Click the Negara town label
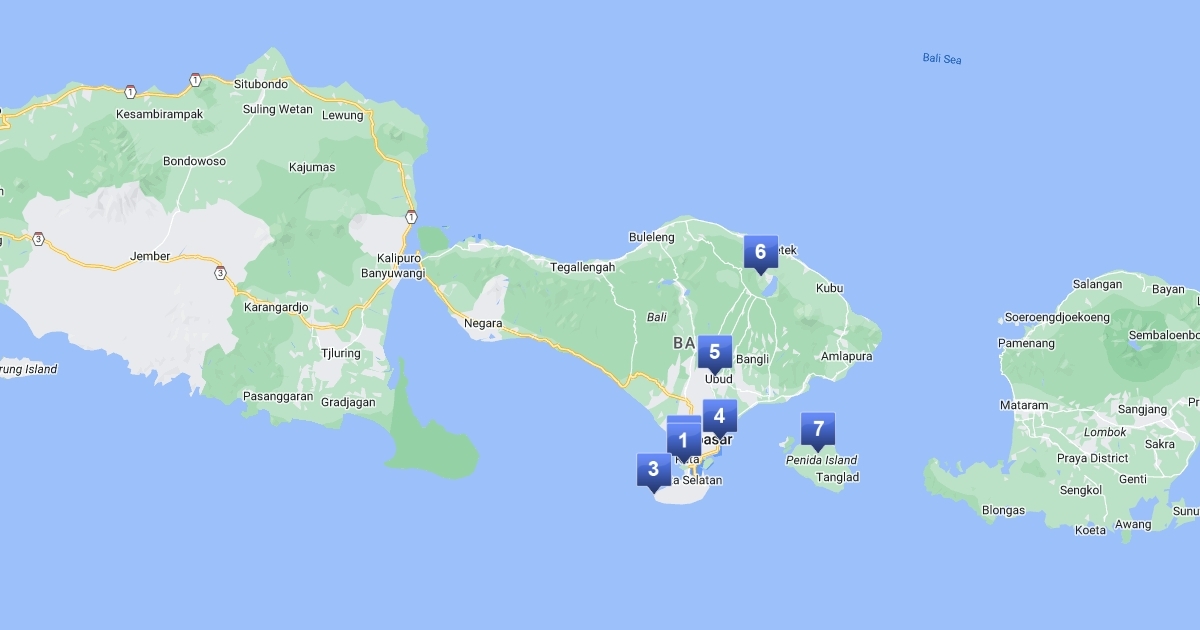This screenshot has width=1200, height=630. coord(483,323)
